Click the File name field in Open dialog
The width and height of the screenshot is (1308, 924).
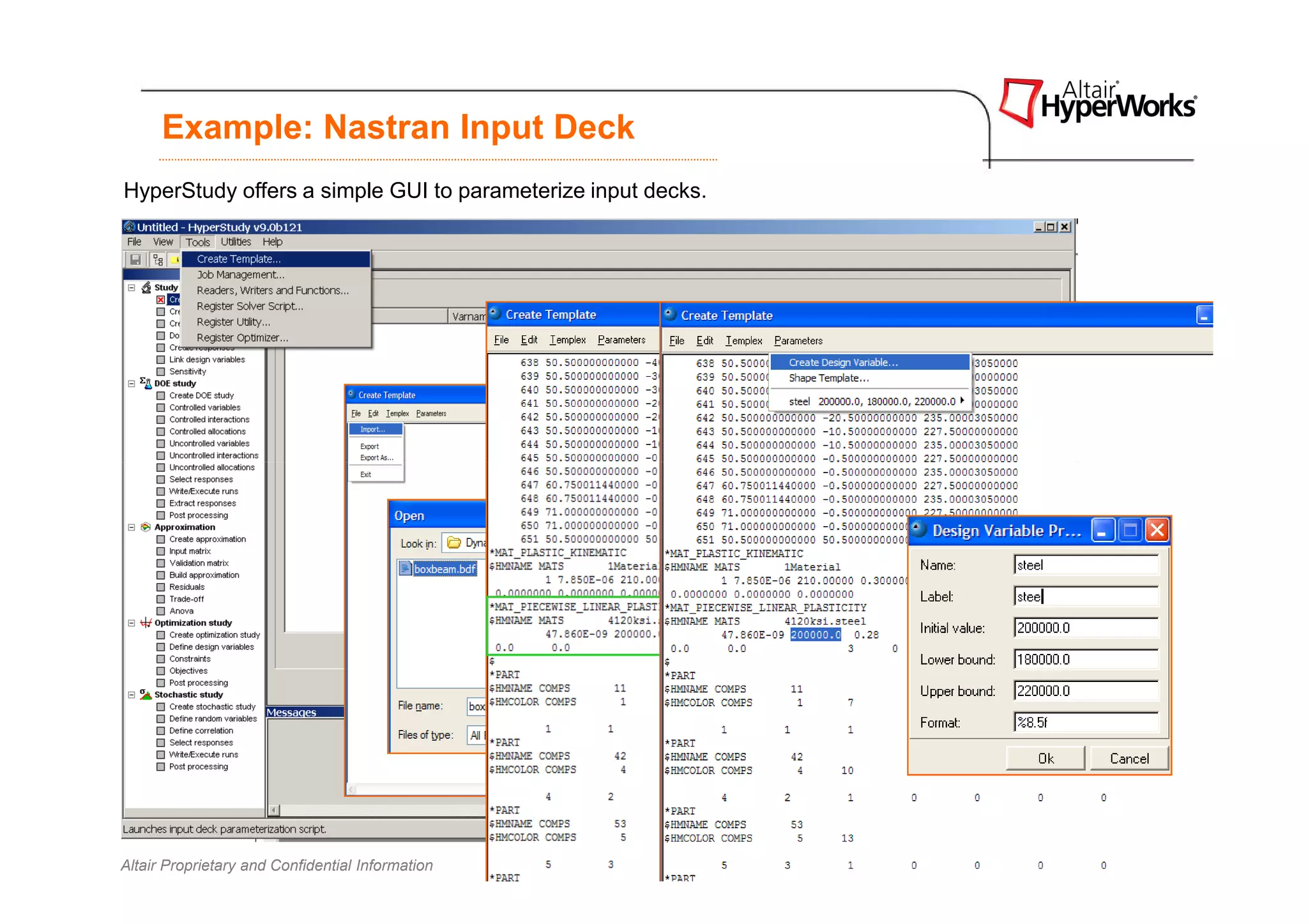point(476,706)
